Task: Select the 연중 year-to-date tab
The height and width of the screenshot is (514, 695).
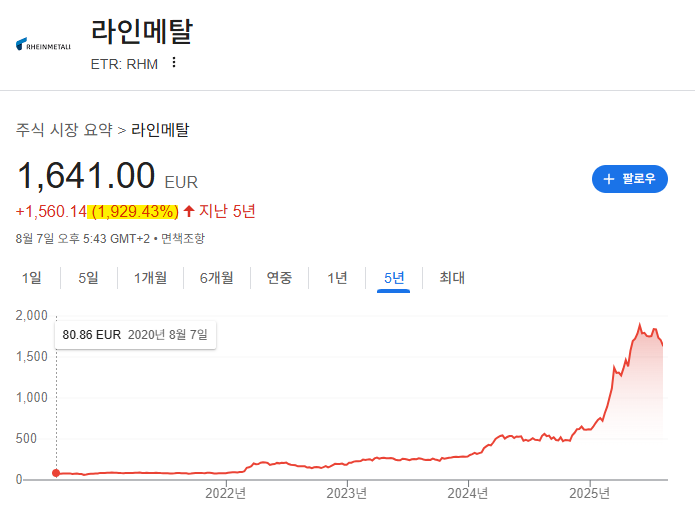Action: [279, 278]
